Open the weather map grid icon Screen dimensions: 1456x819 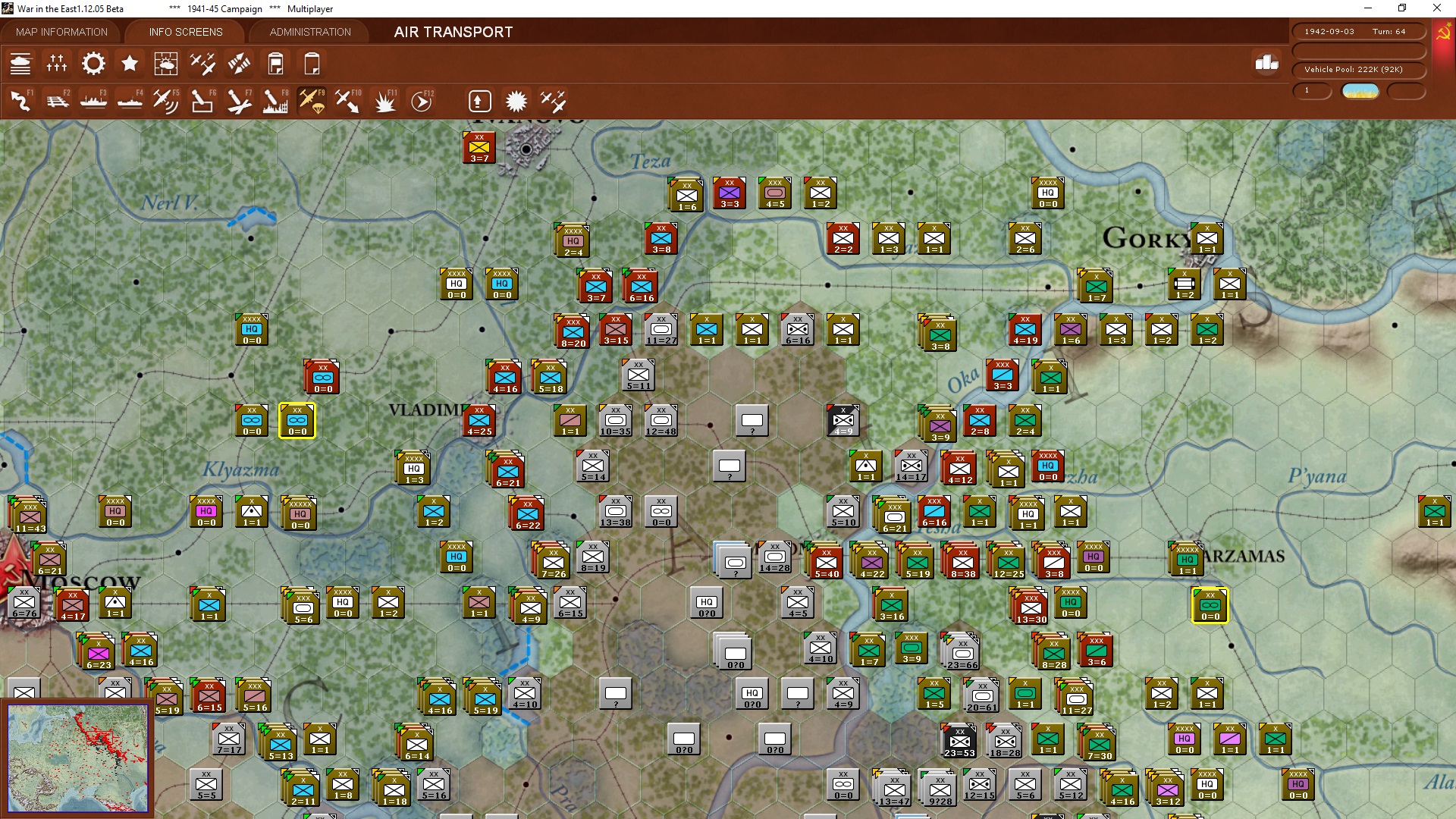click(166, 64)
